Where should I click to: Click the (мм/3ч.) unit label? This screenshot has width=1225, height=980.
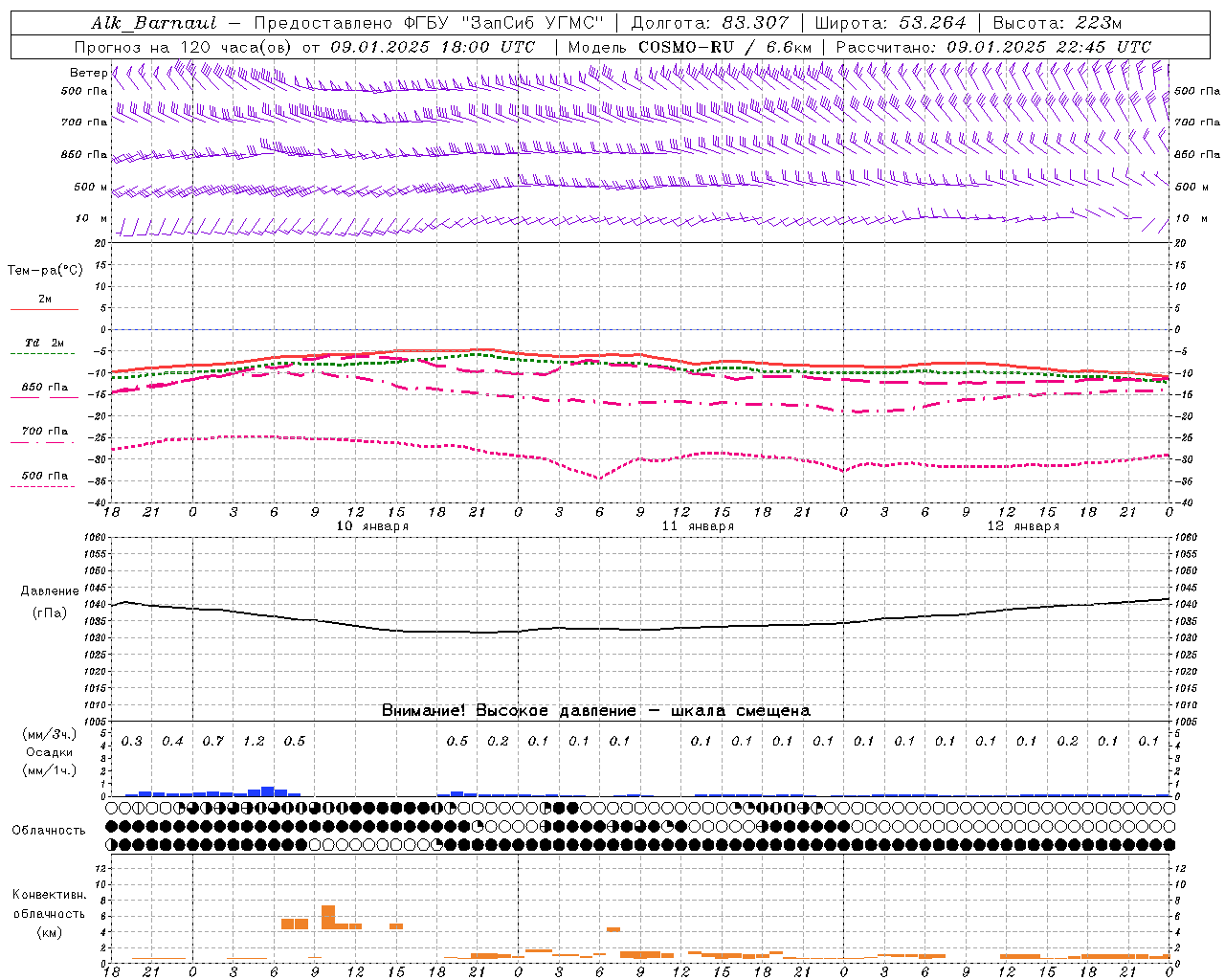click(x=50, y=734)
